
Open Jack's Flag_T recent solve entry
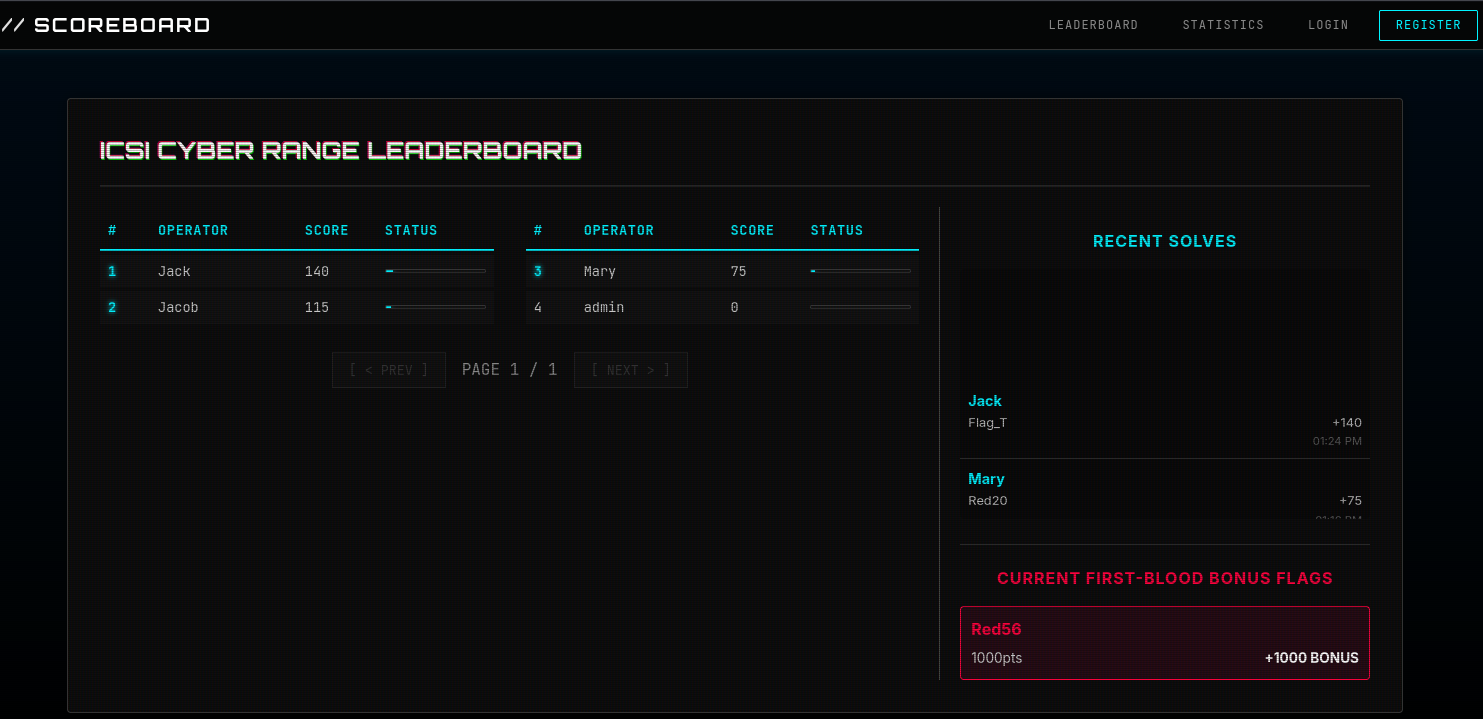pos(1164,420)
